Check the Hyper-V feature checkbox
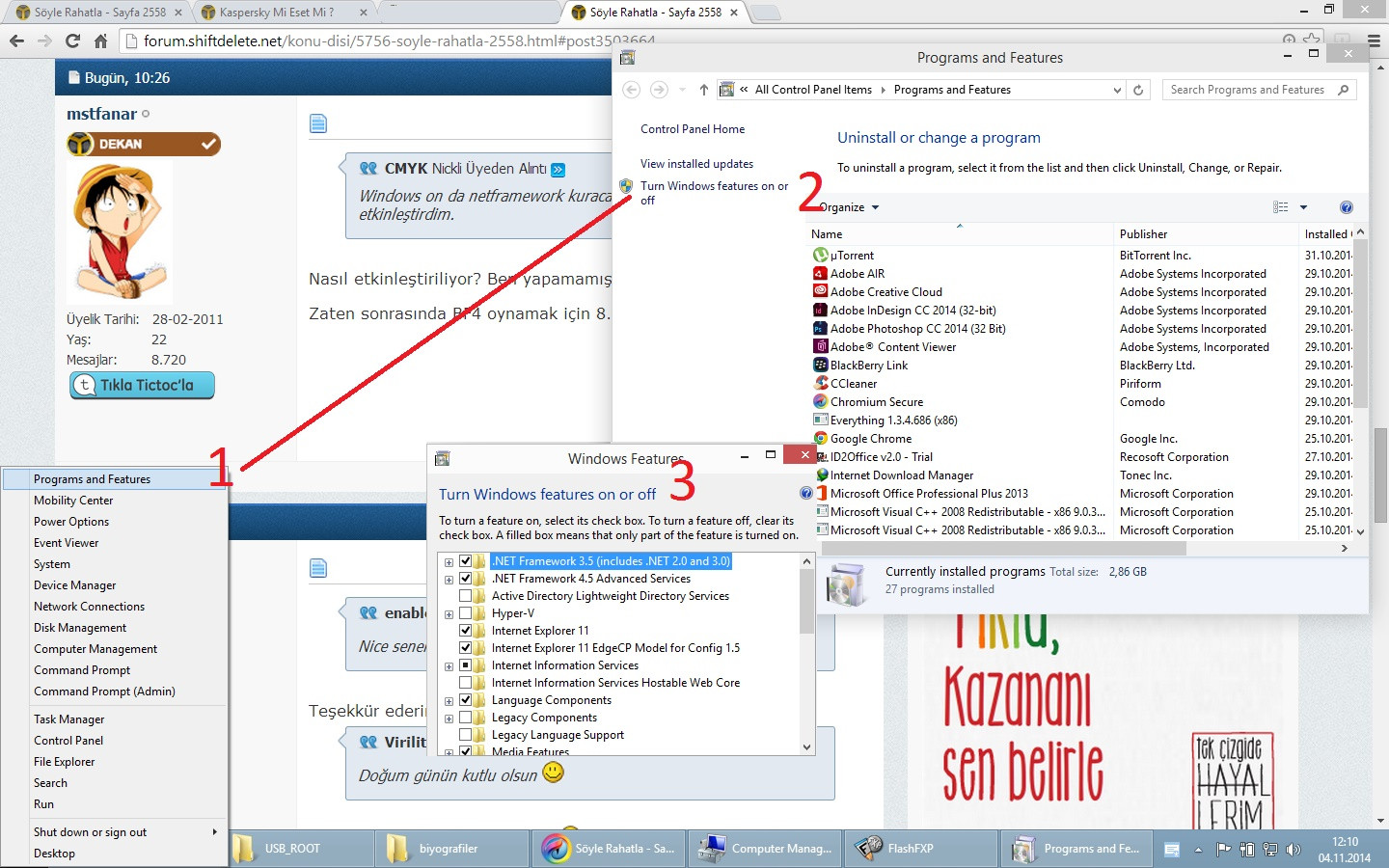The height and width of the screenshot is (868, 1389). click(x=466, y=613)
